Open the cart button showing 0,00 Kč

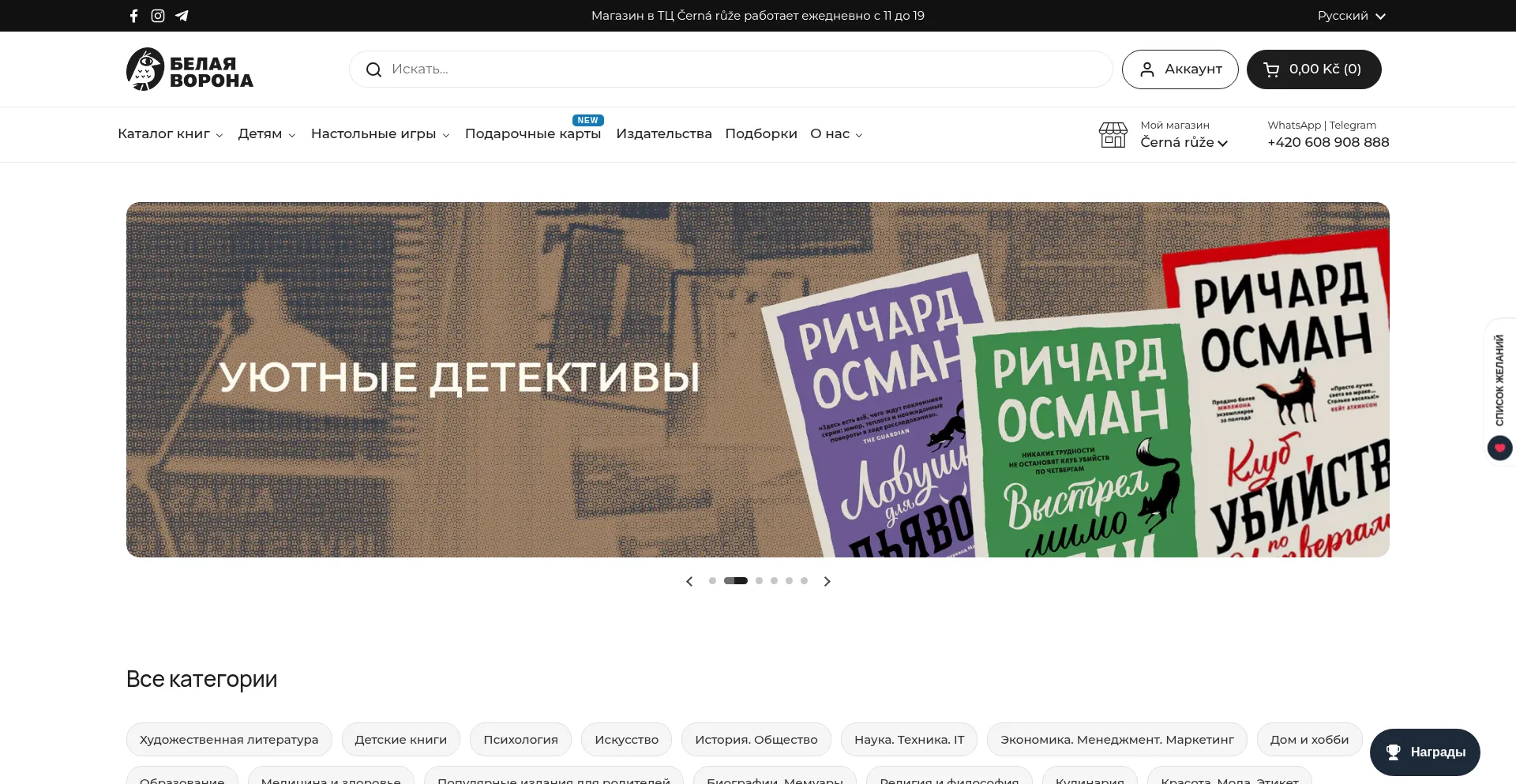pyautogui.click(x=1313, y=69)
